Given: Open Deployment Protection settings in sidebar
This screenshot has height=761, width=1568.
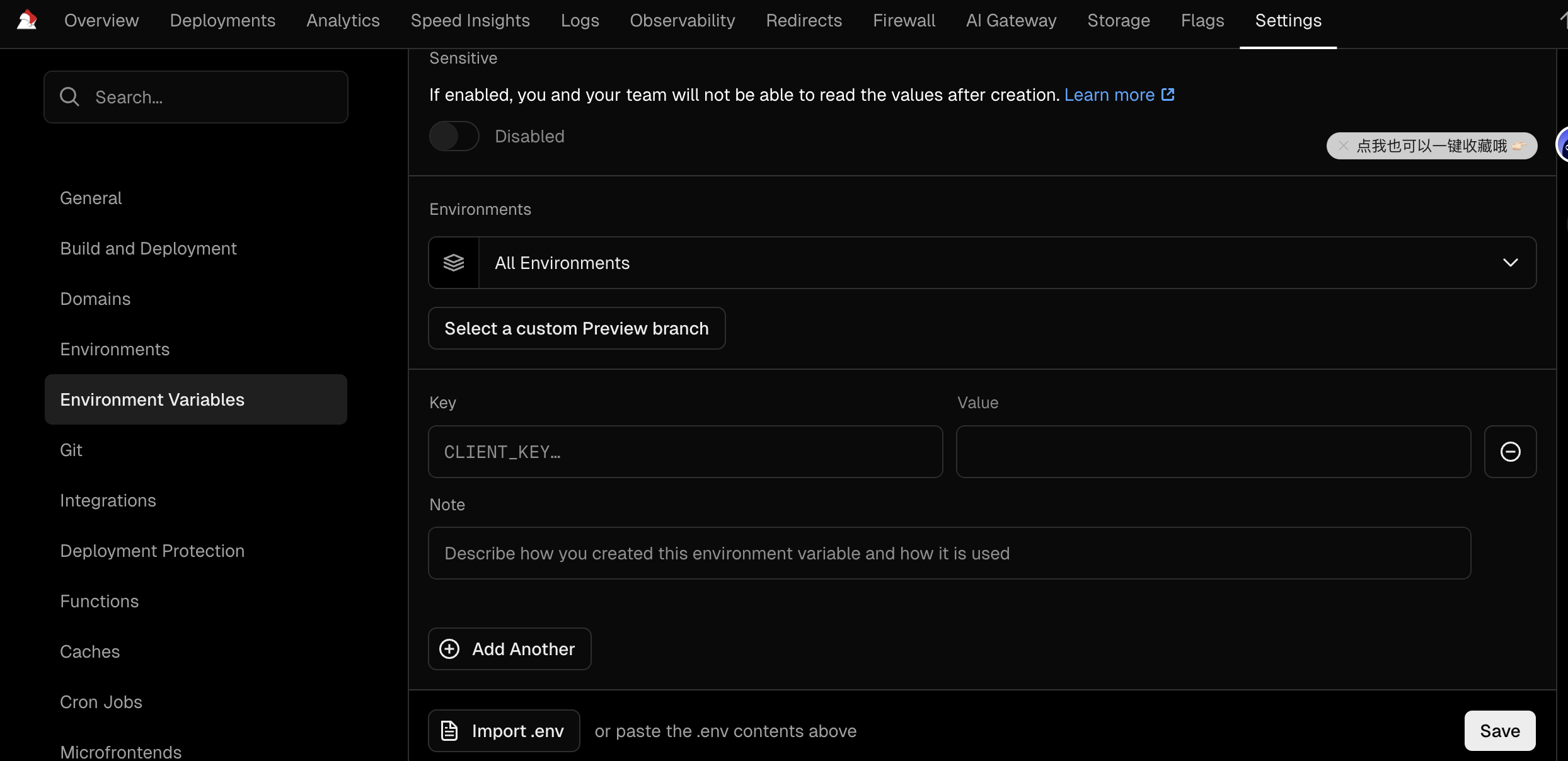Looking at the screenshot, I should (152, 551).
